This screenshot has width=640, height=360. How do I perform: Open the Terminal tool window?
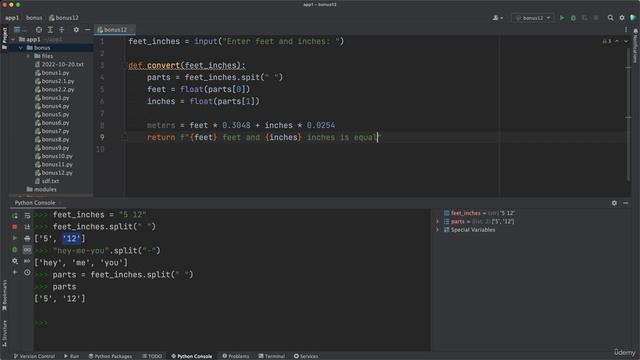271,356
